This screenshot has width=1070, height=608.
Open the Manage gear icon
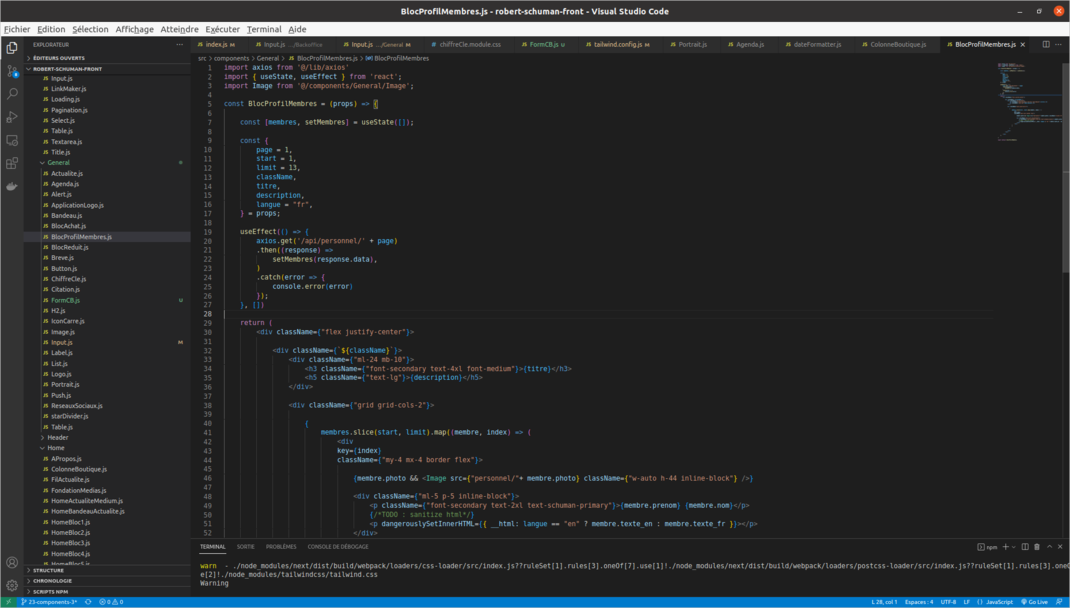pos(12,585)
